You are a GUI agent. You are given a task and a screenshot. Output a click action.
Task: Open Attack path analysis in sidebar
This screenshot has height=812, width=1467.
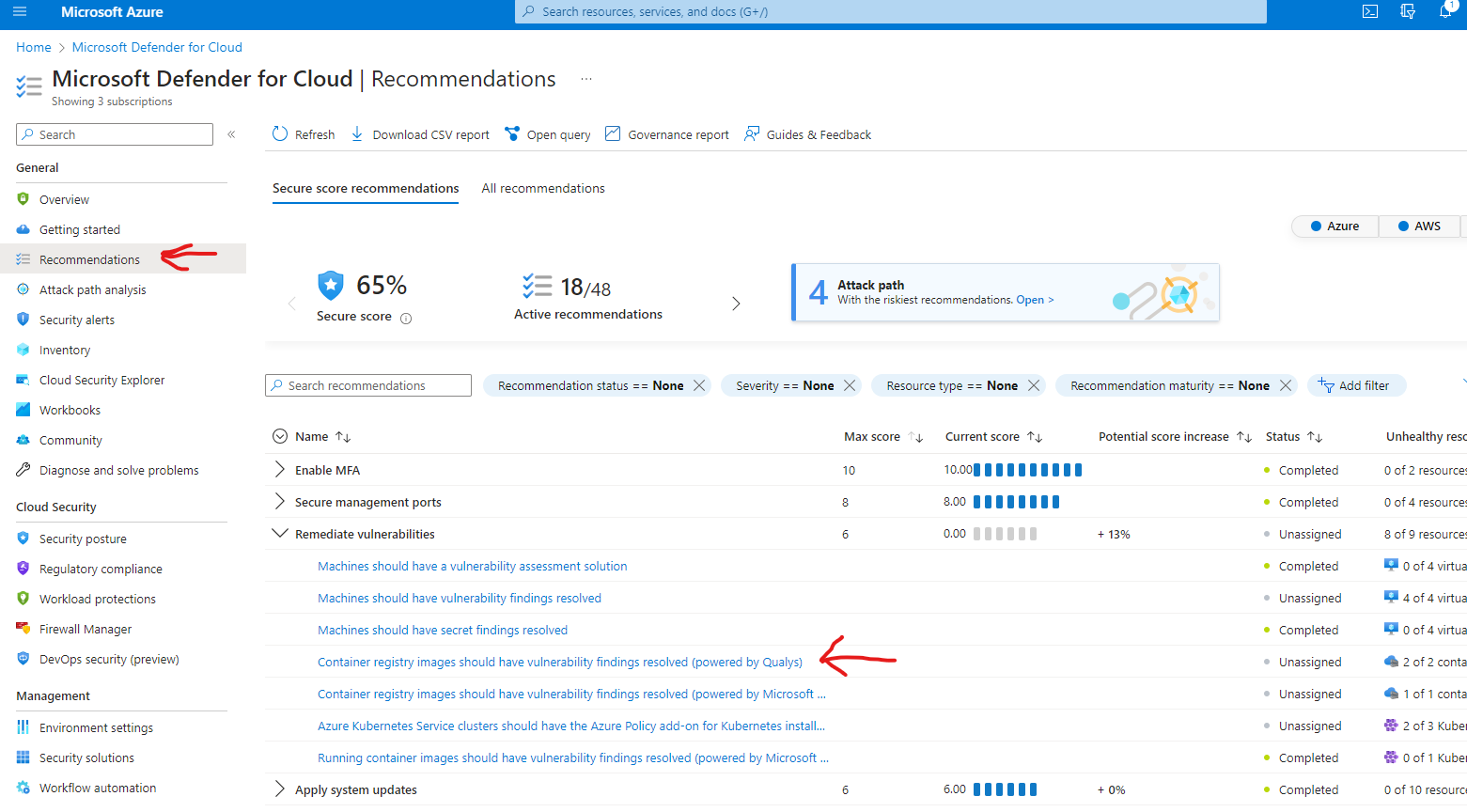tap(93, 290)
